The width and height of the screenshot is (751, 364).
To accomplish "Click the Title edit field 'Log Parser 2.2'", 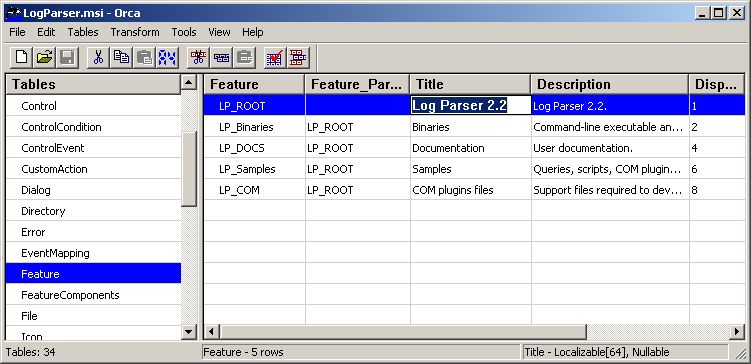I will point(471,105).
